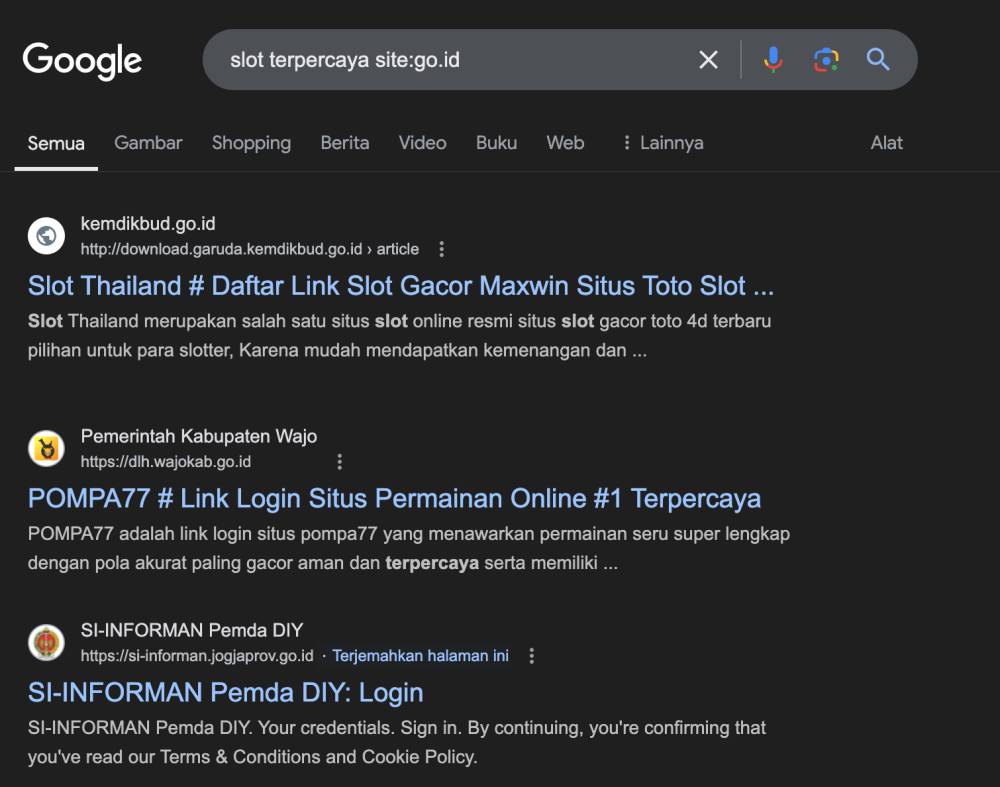The width and height of the screenshot is (1000, 787).
Task: Select the Semua tab
Action: 56,143
